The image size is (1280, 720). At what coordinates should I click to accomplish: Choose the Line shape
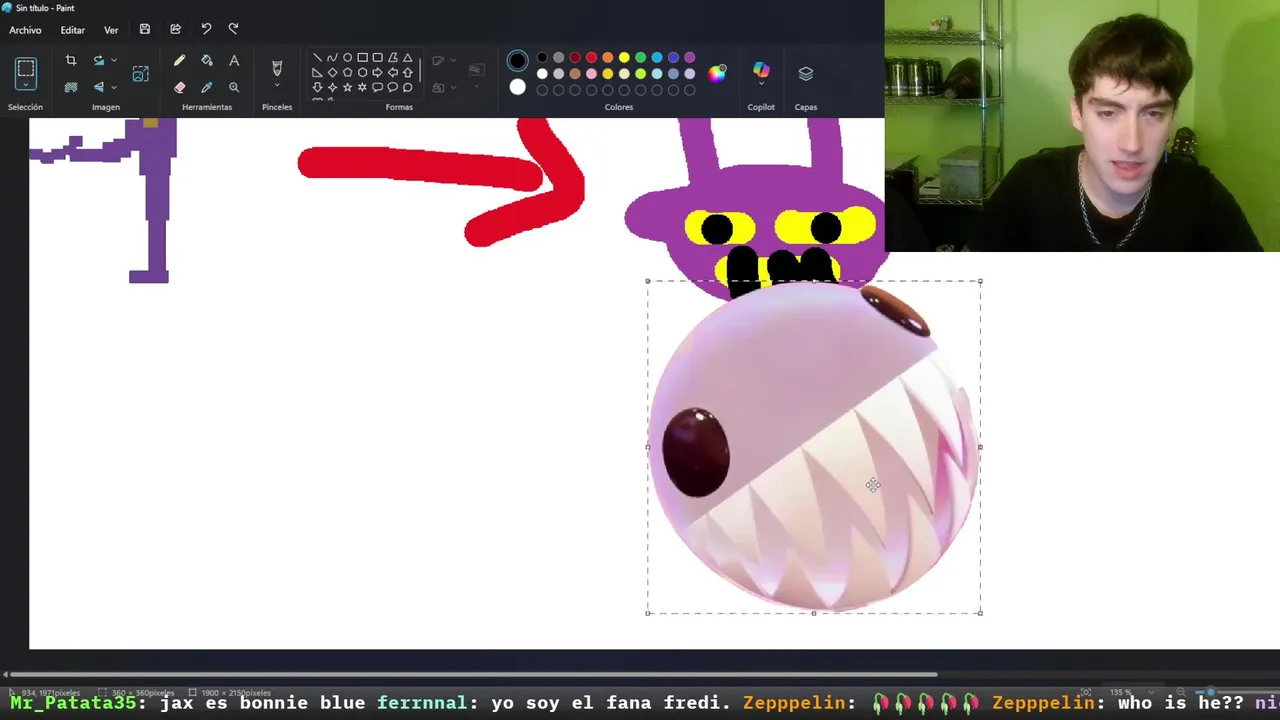pos(317,58)
